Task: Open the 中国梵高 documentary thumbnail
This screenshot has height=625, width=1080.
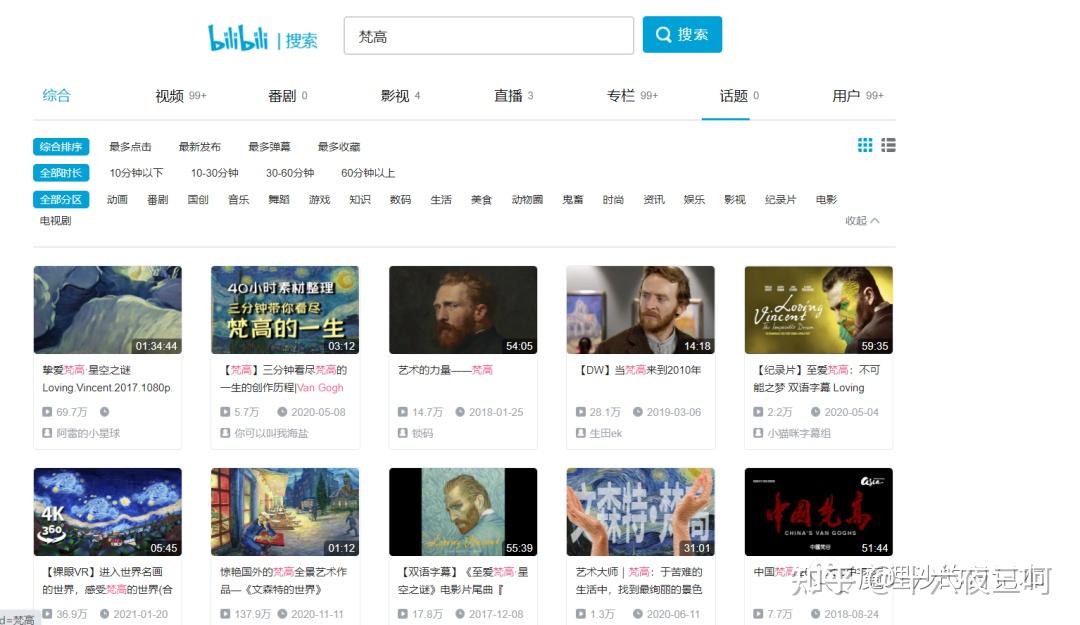Action: click(818, 510)
